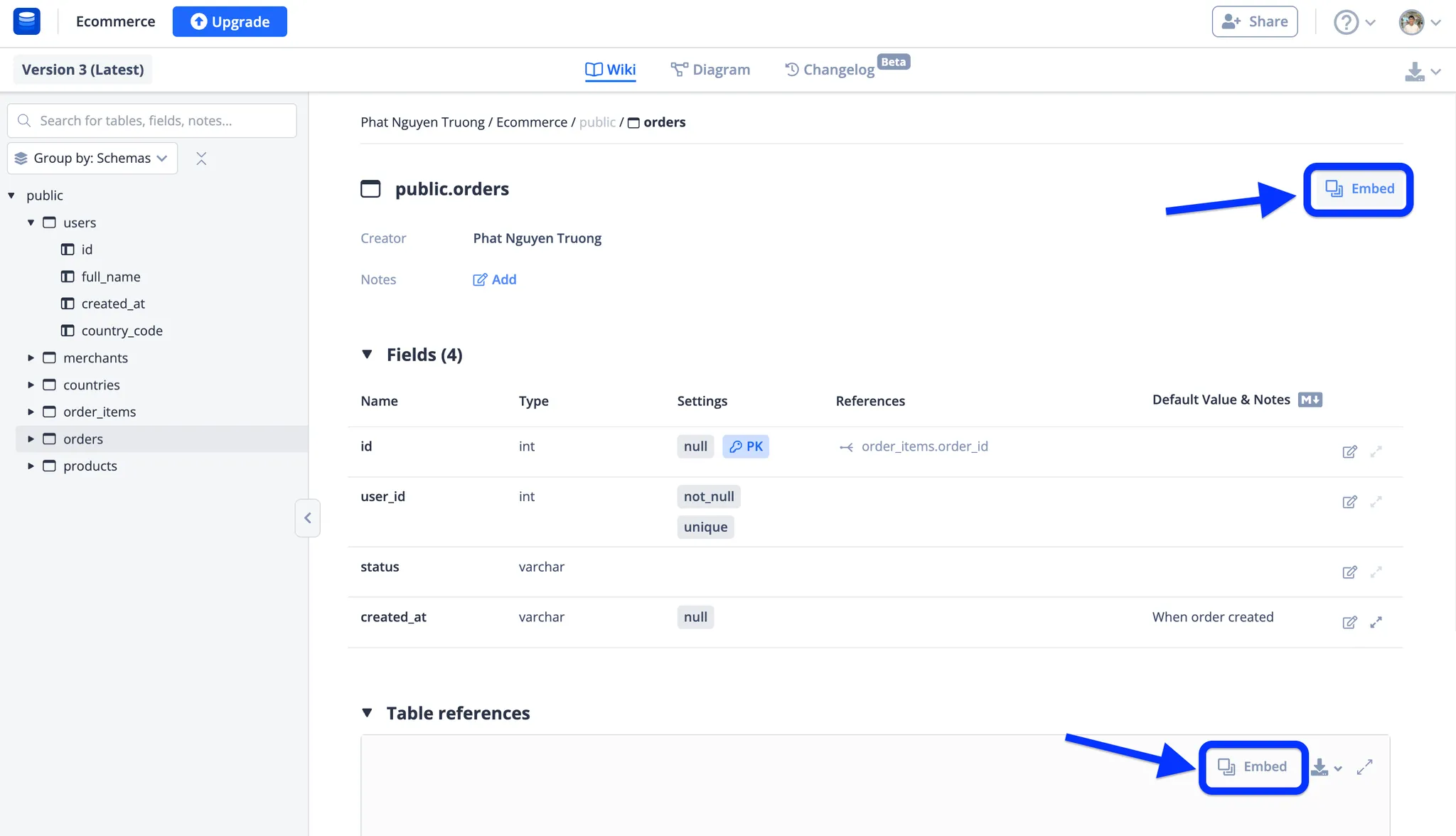Viewport: 1456px width, 836px height.
Task: Click the Share button top right
Action: 1254,21
